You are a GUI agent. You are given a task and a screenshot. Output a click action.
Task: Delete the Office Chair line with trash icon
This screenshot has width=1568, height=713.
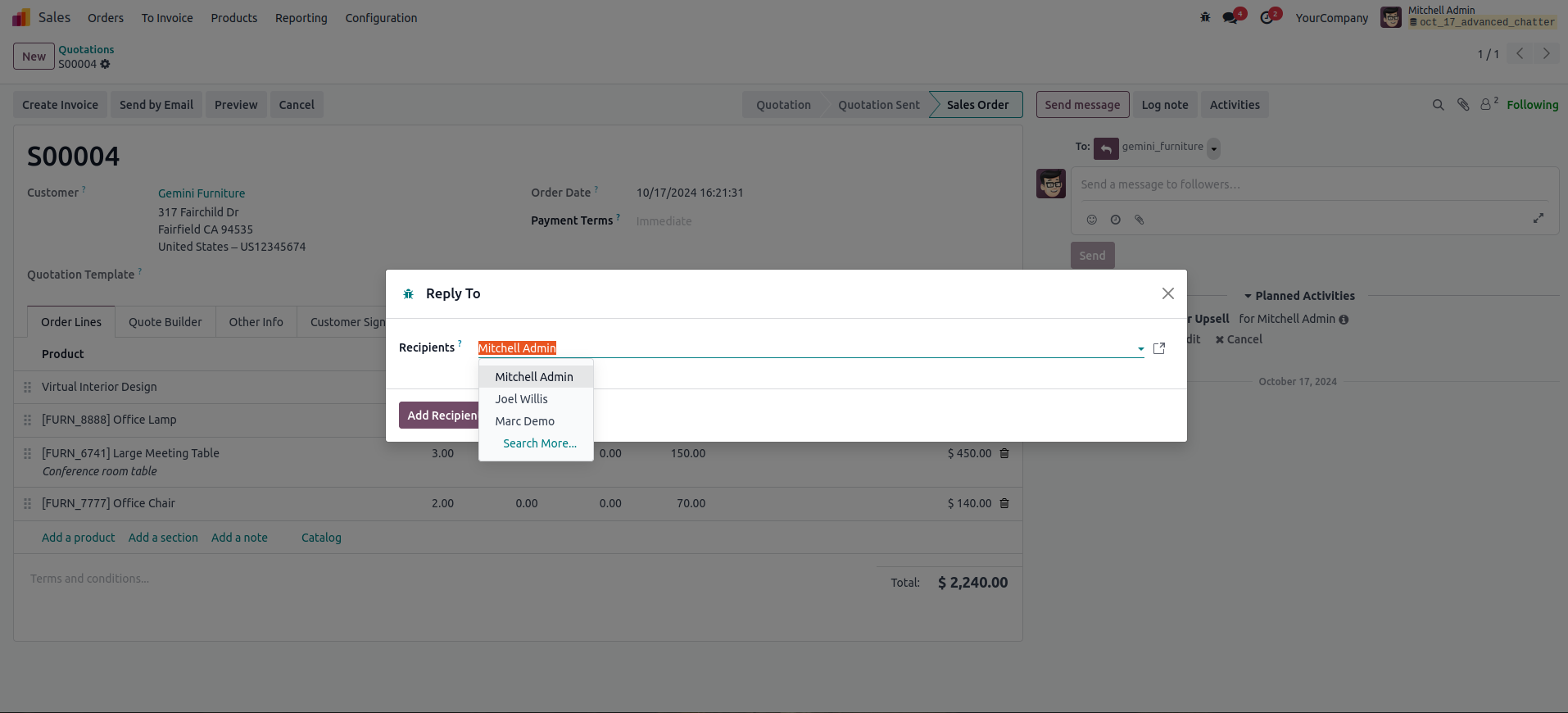1004,503
